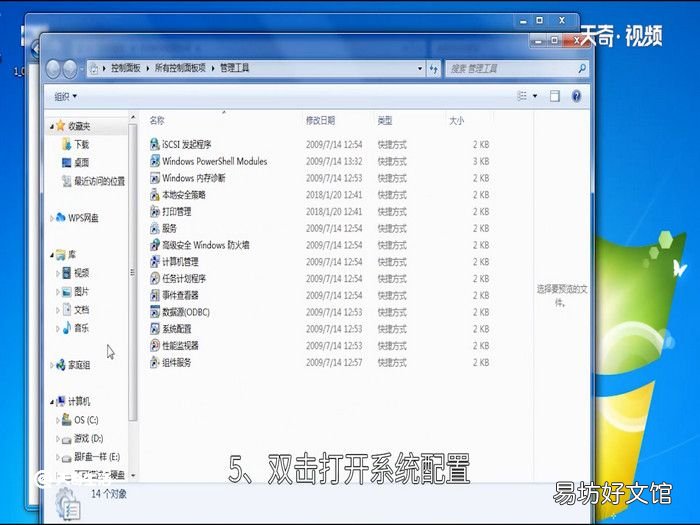700x525 pixels.
Task: Select 视频 library
Action: (75, 273)
